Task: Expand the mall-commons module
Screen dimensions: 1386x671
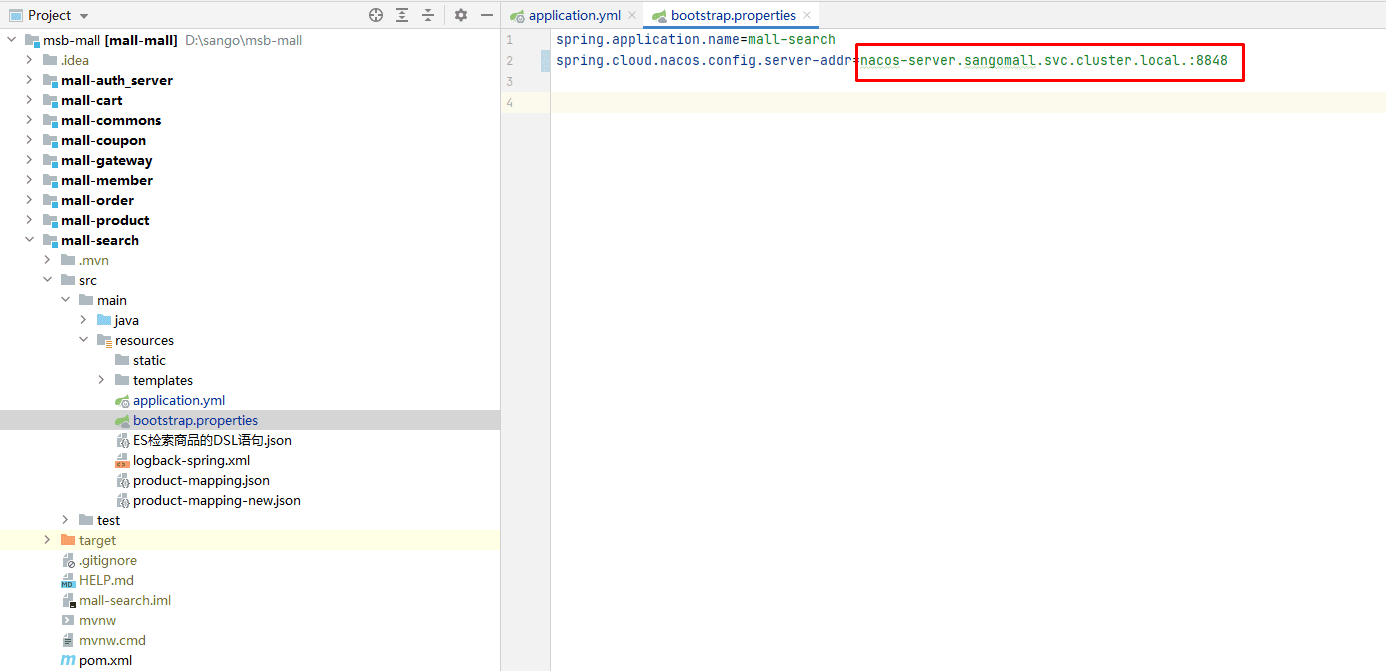Action: click(x=30, y=120)
